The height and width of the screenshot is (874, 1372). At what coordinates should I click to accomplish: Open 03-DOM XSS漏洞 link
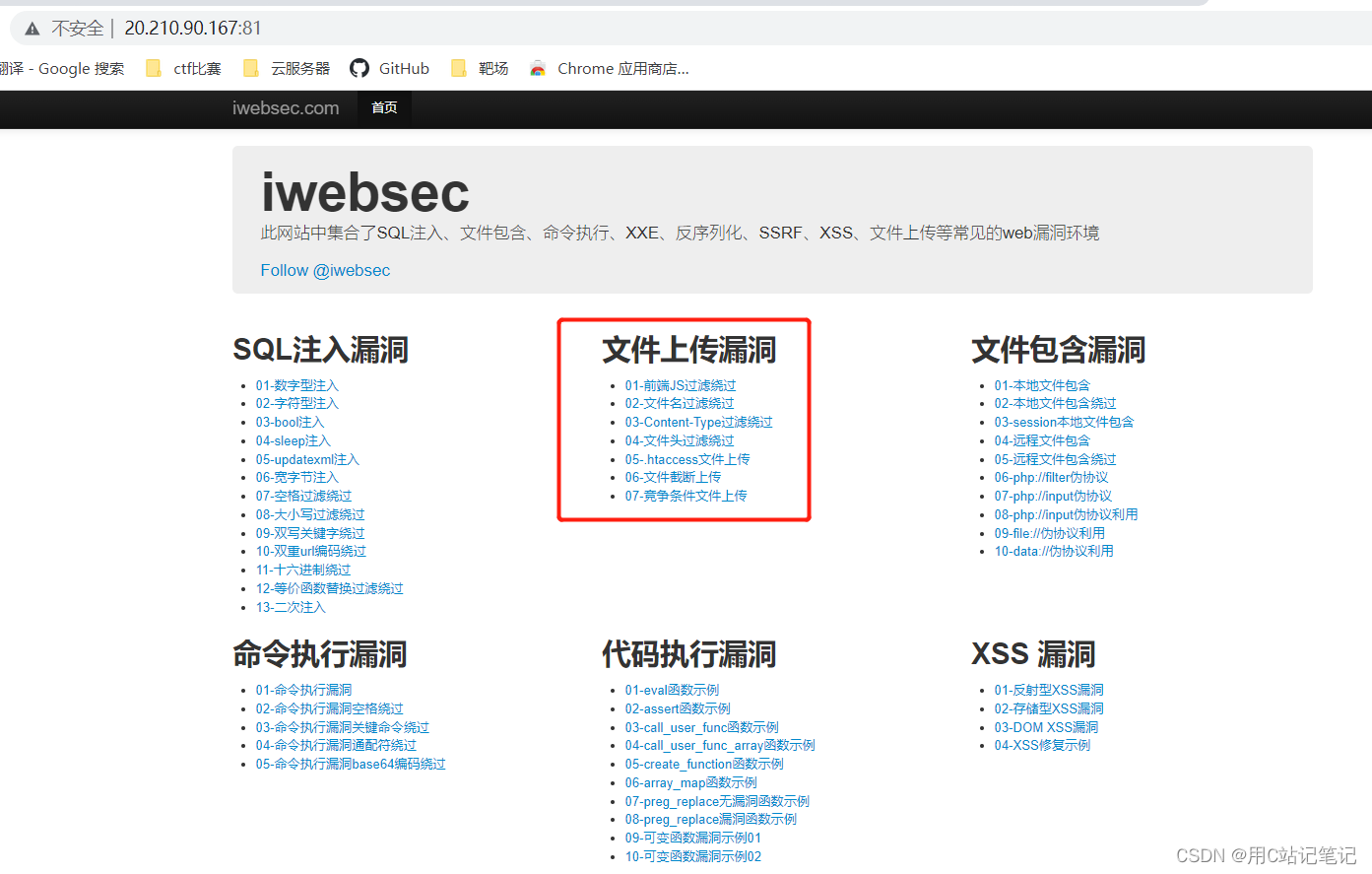tap(1046, 727)
